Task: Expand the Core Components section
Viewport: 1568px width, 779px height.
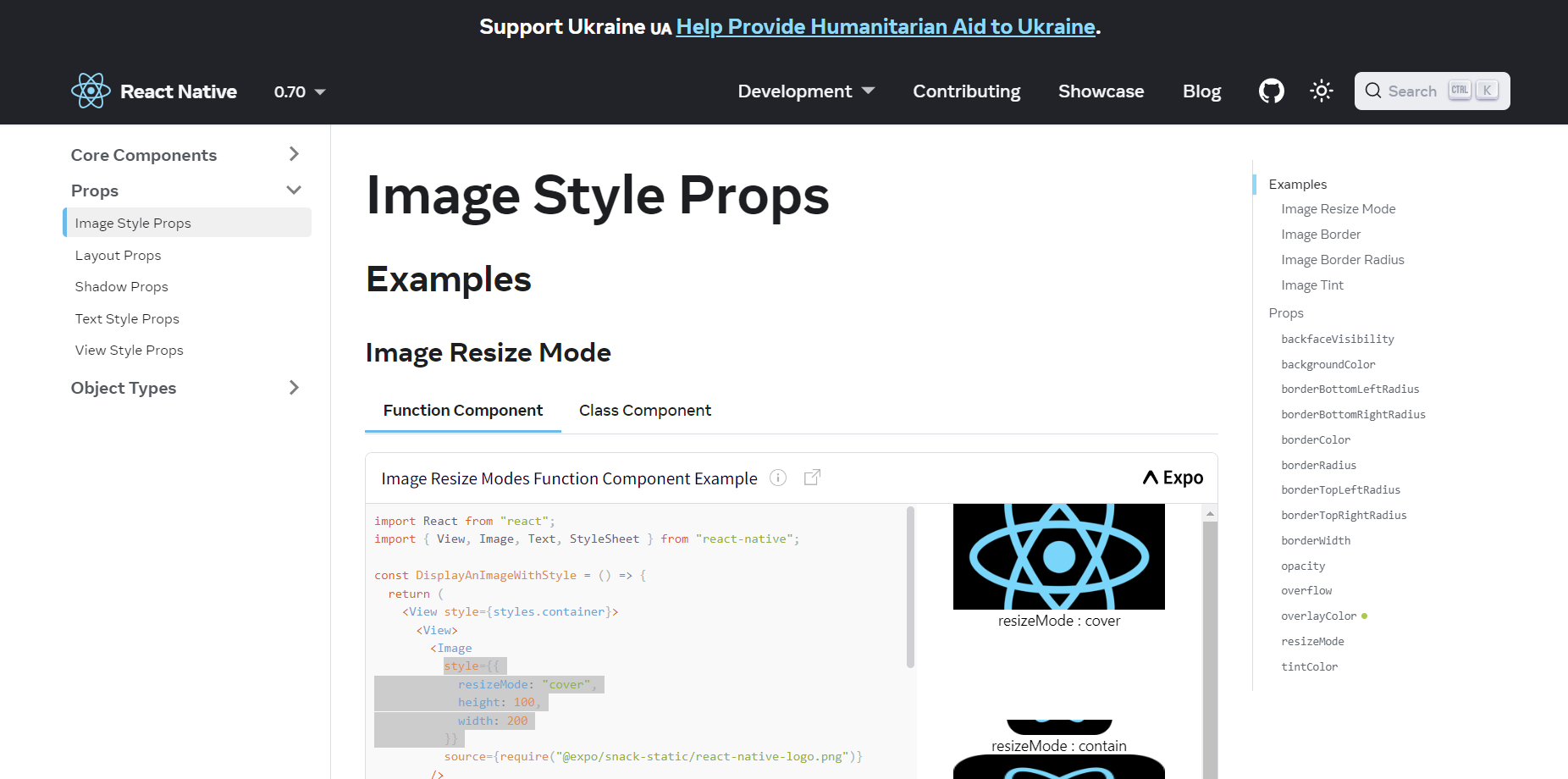Action: click(x=186, y=155)
